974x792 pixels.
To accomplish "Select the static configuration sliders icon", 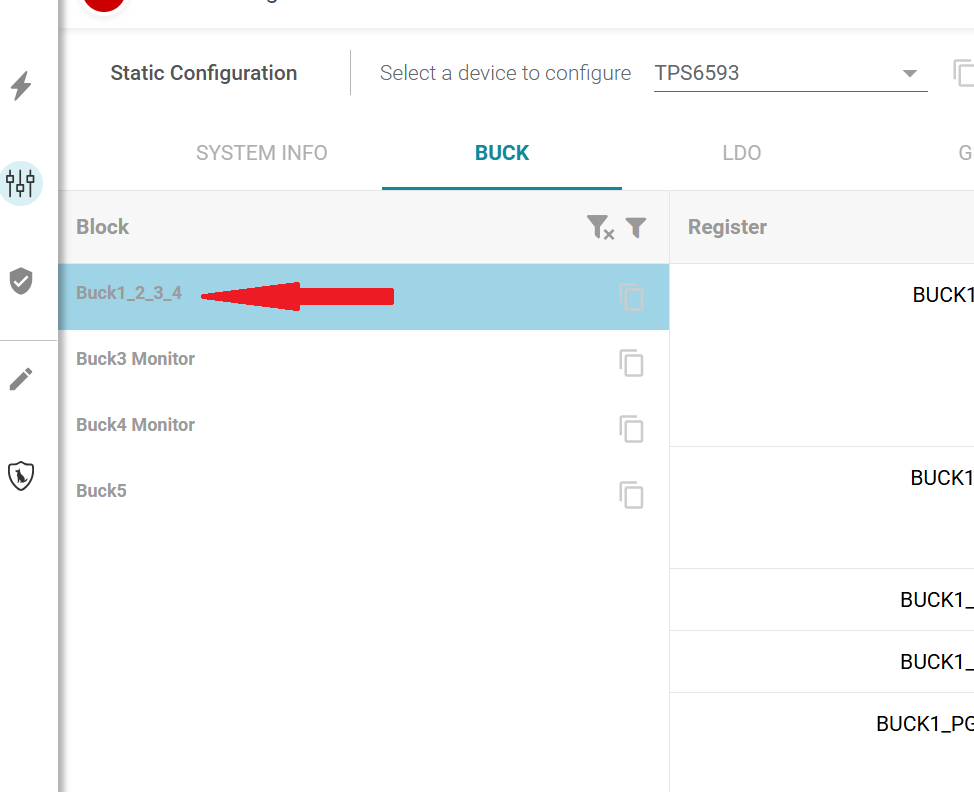I will click(20, 184).
